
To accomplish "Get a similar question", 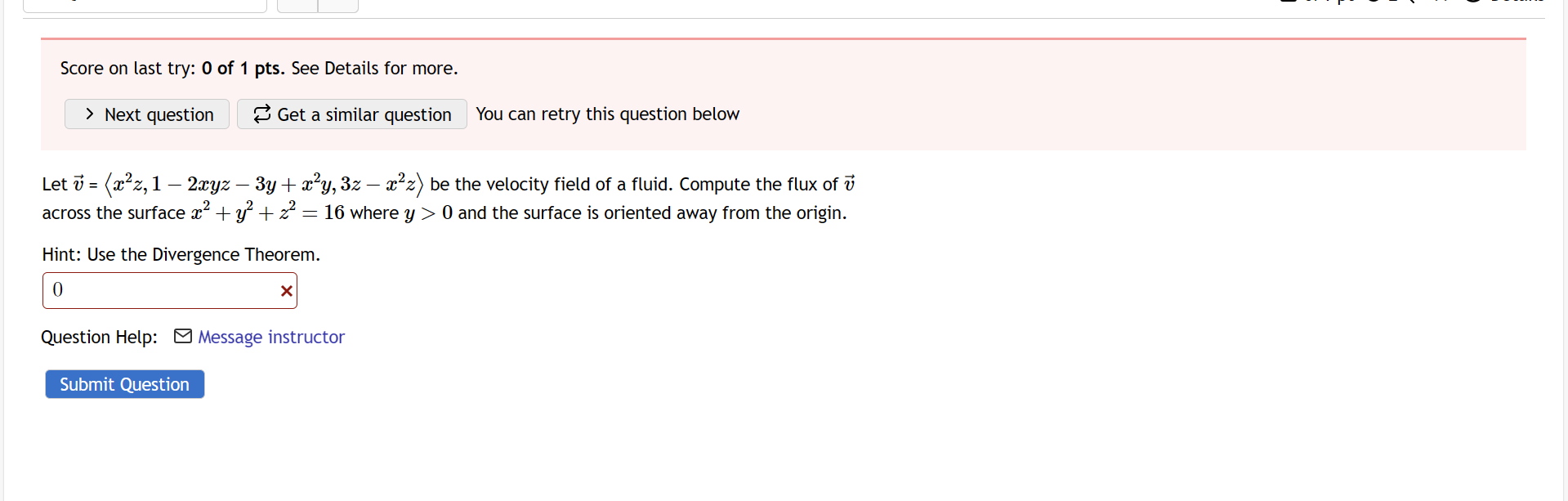I will (352, 114).
